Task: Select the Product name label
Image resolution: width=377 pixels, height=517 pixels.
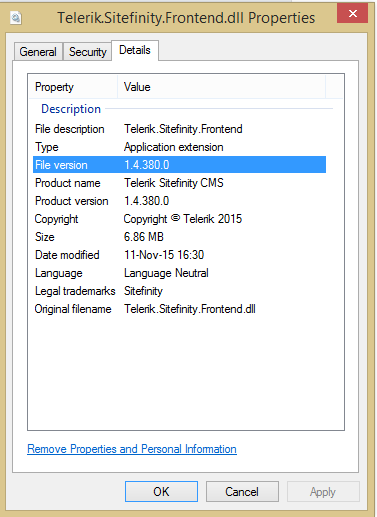Action: (68, 183)
